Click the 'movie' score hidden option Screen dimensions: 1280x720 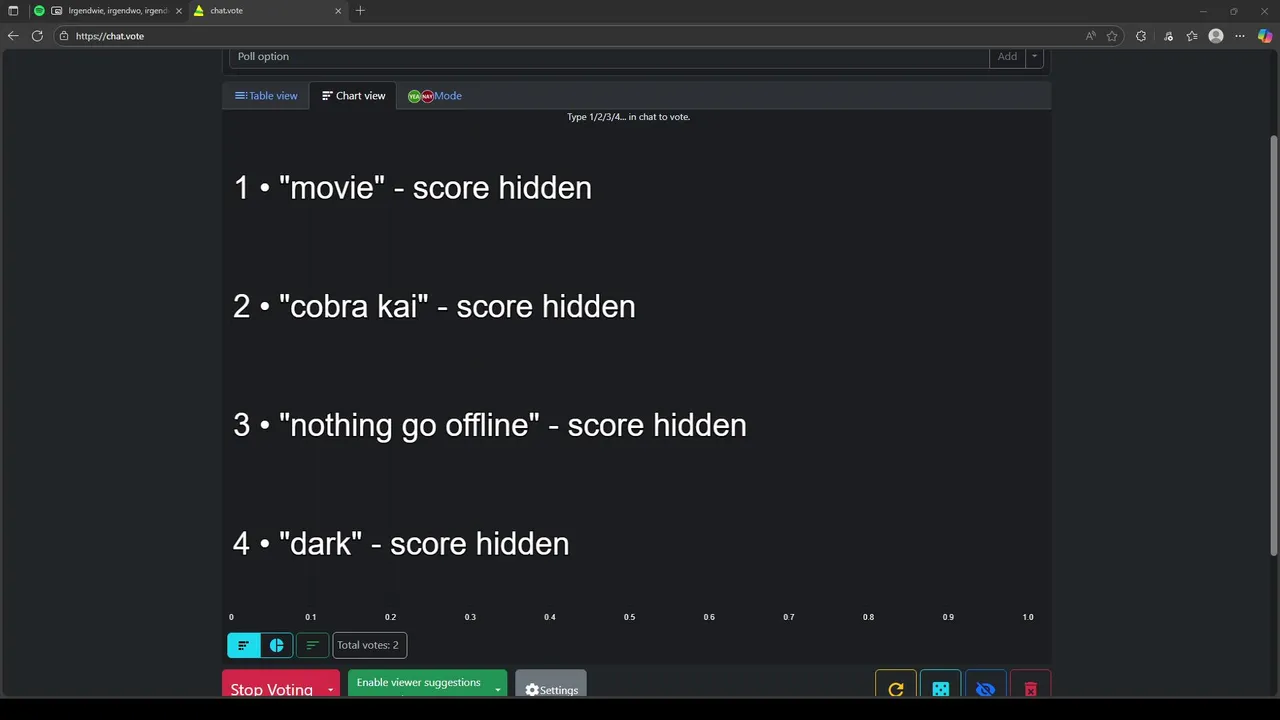(x=412, y=188)
